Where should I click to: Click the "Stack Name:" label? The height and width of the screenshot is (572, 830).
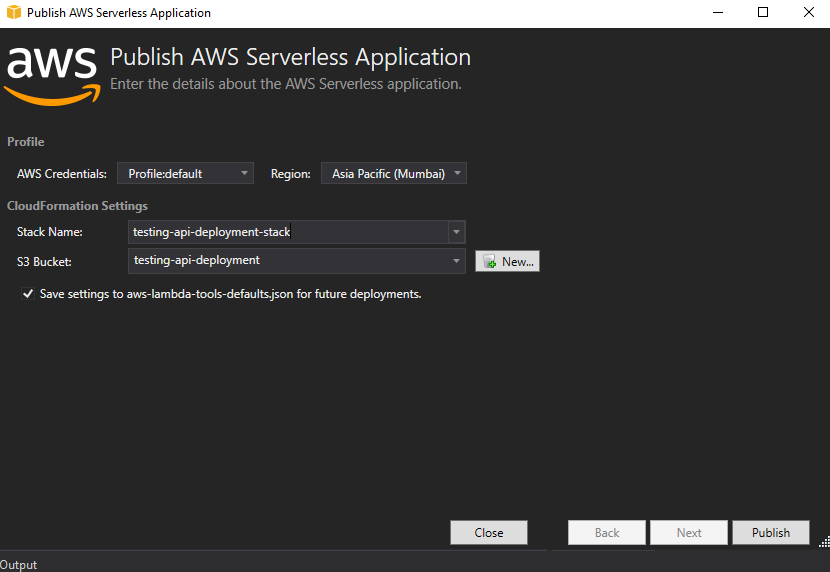50,232
